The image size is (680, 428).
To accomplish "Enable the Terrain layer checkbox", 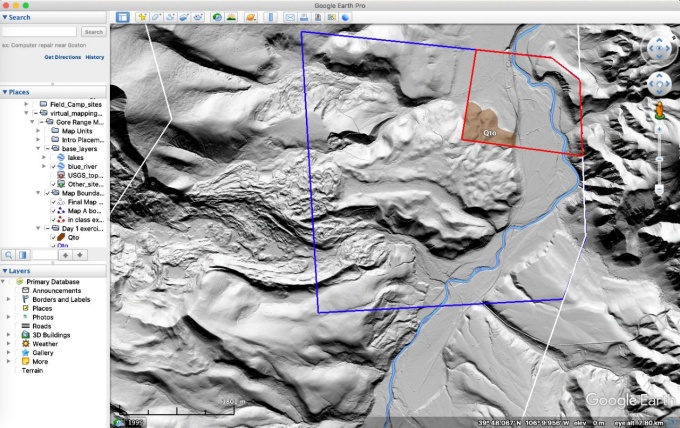I will 15,370.
